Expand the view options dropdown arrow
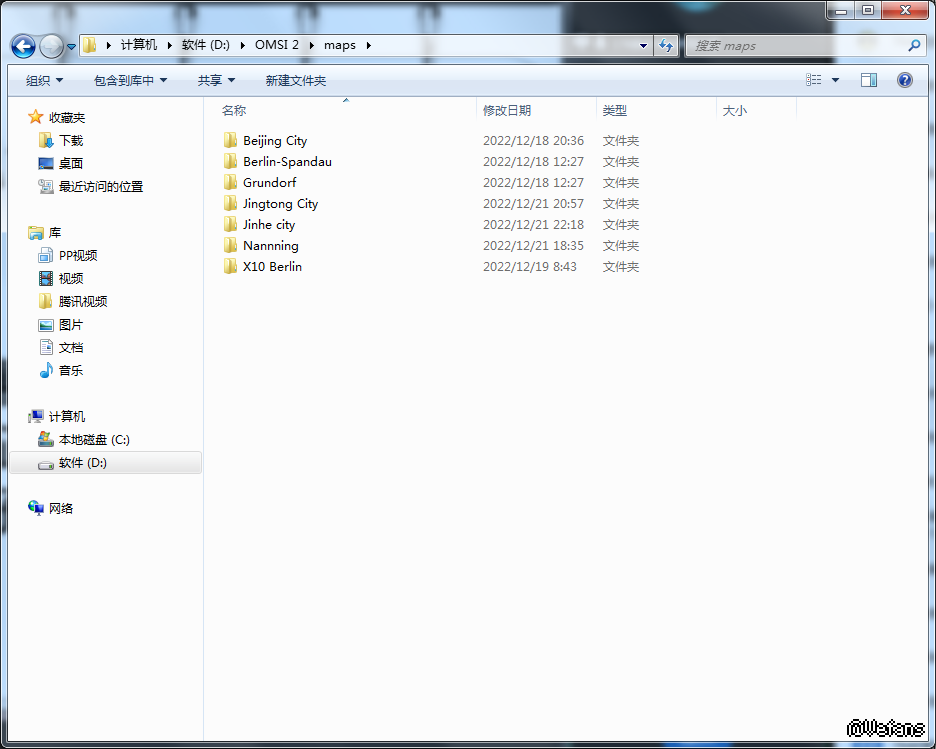Viewport: 936px width, 749px height. [835, 80]
